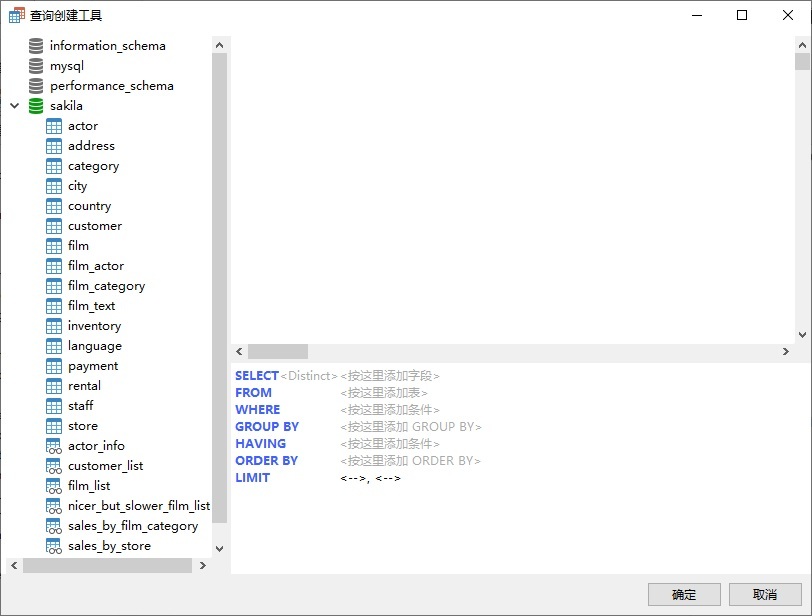Click the mysql database icon
812x616 pixels.
tap(36, 66)
